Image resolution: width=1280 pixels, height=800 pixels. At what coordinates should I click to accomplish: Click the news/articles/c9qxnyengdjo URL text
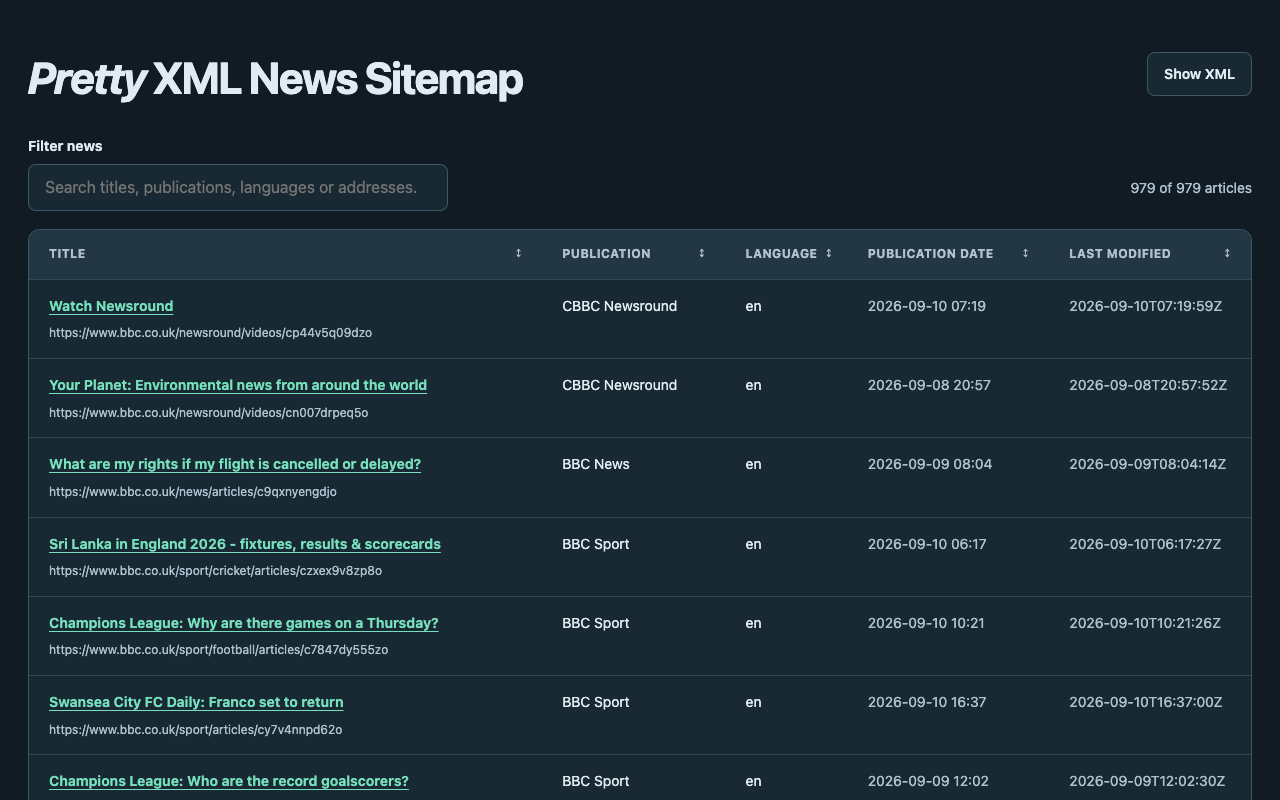click(193, 492)
